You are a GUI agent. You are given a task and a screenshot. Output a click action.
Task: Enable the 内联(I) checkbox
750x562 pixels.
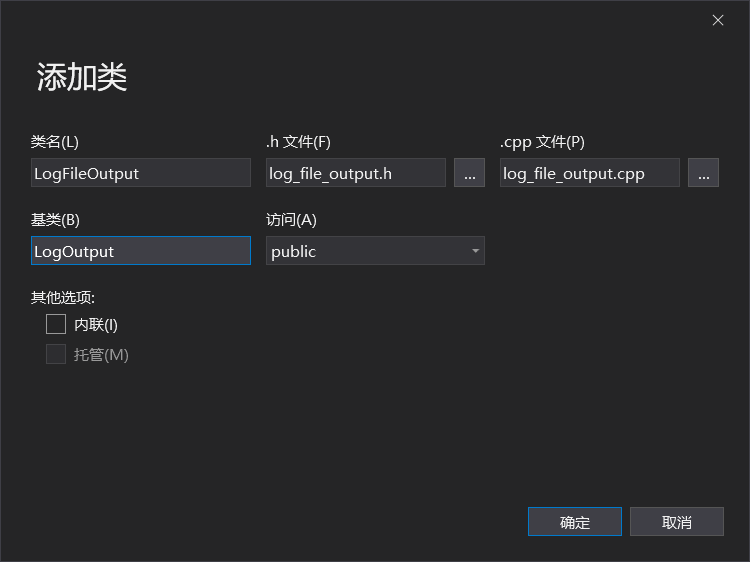[x=56, y=324]
